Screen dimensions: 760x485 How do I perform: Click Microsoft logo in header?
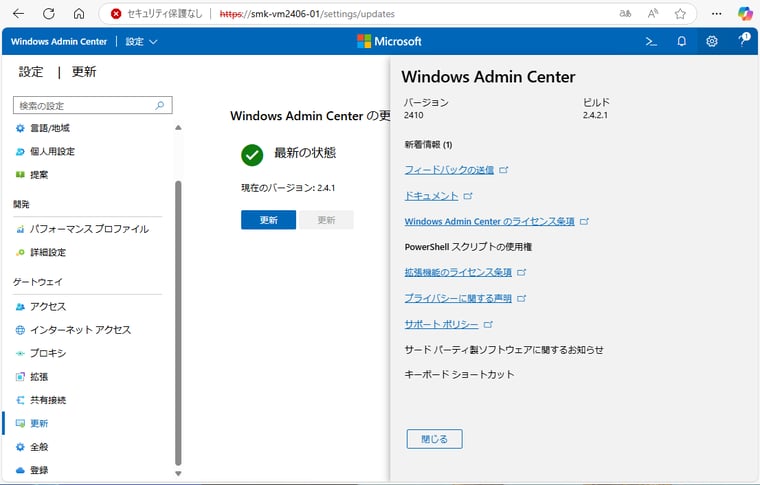389,42
